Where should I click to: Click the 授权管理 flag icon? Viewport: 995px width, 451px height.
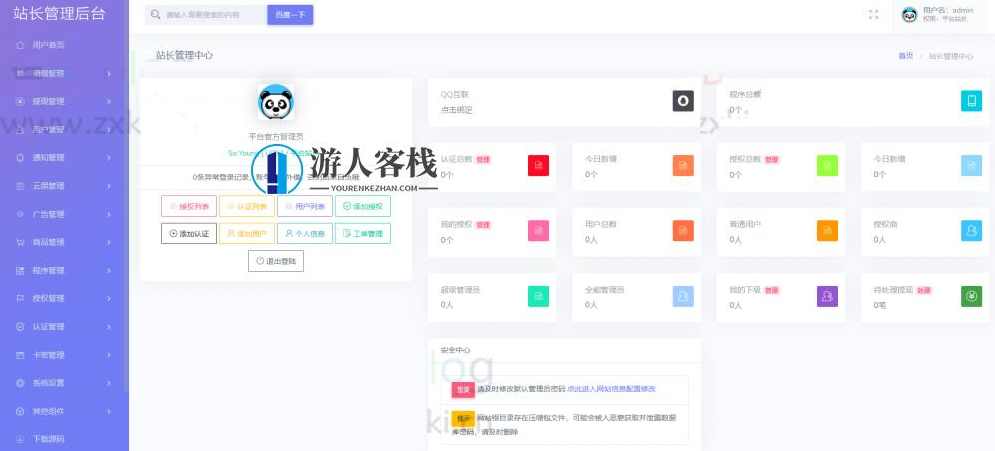(20, 298)
